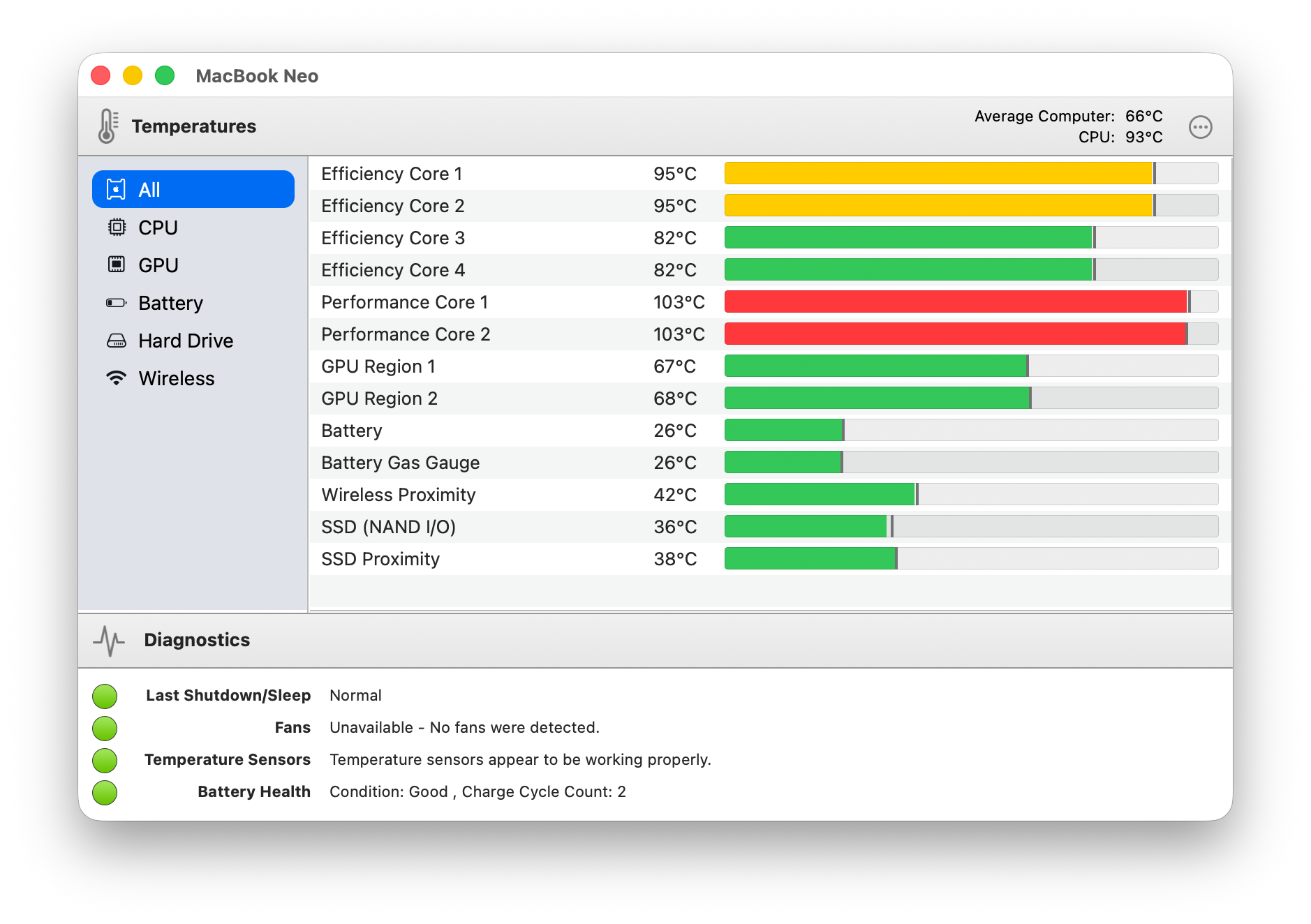This screenshot has width=1311, height=924.
Task: Expand the GPU sensor category
Action: 157,264
